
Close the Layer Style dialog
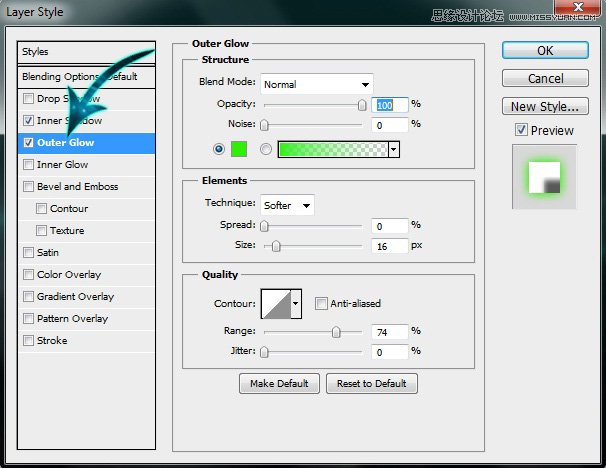tap(578, 8)
